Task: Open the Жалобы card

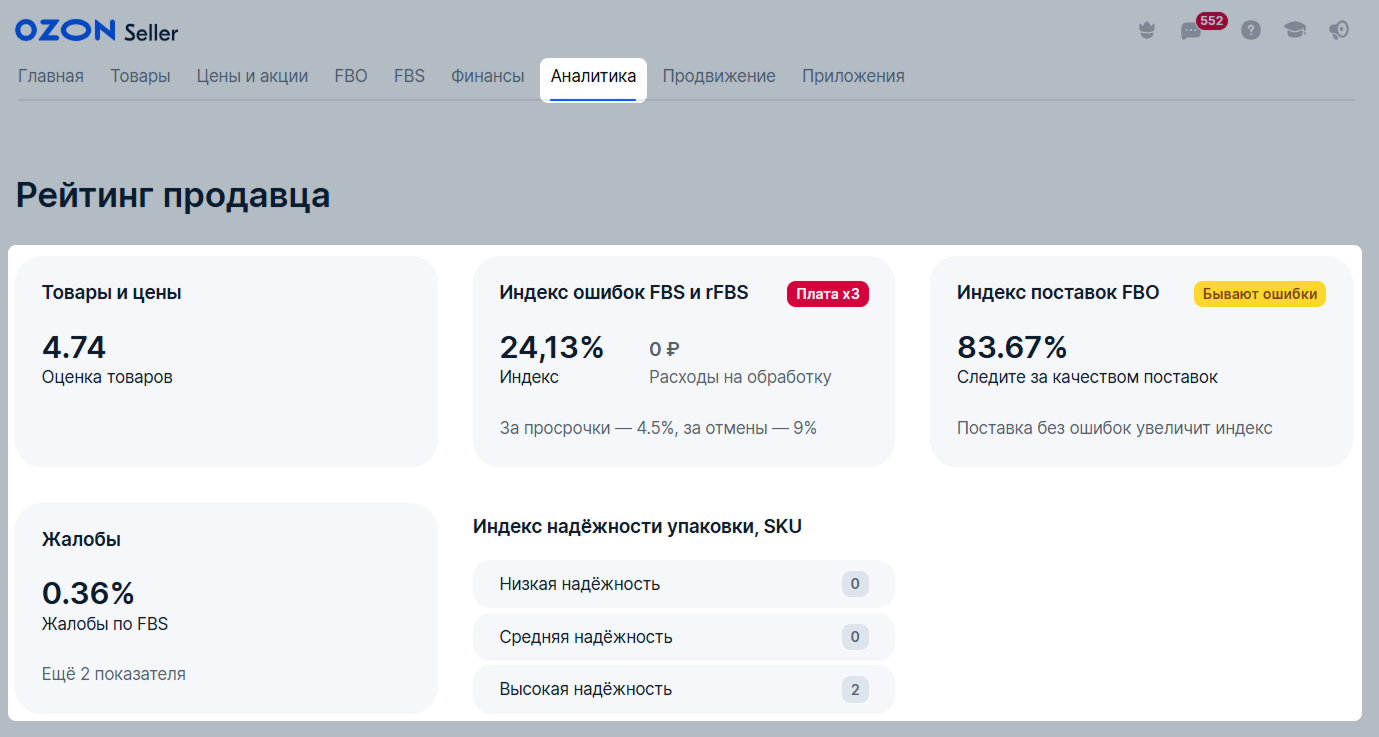Action: pos(226,609)
